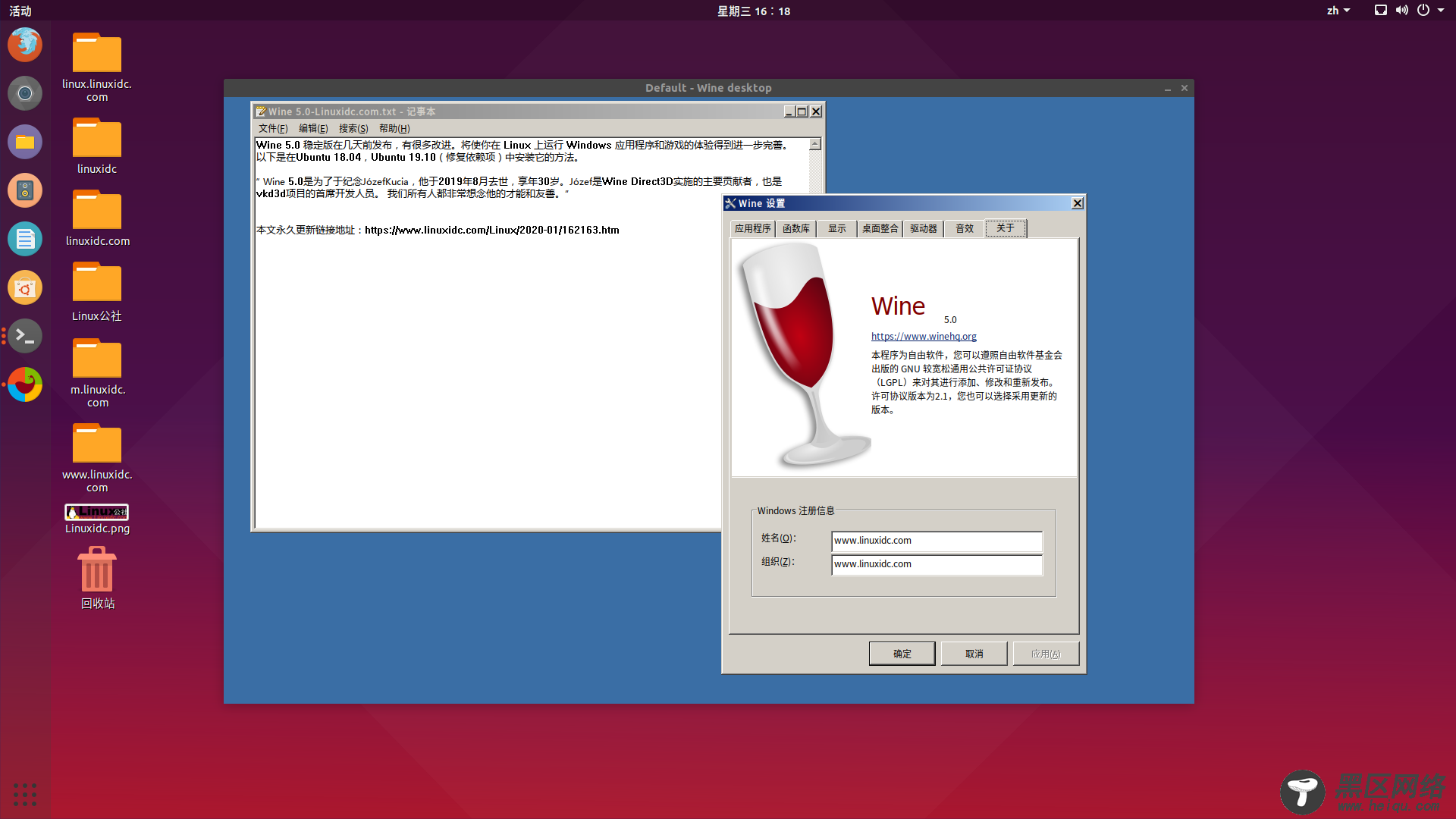1456x819 pixels.
Task: Show applications grid at dock bottom
Action: coord(25,794)
